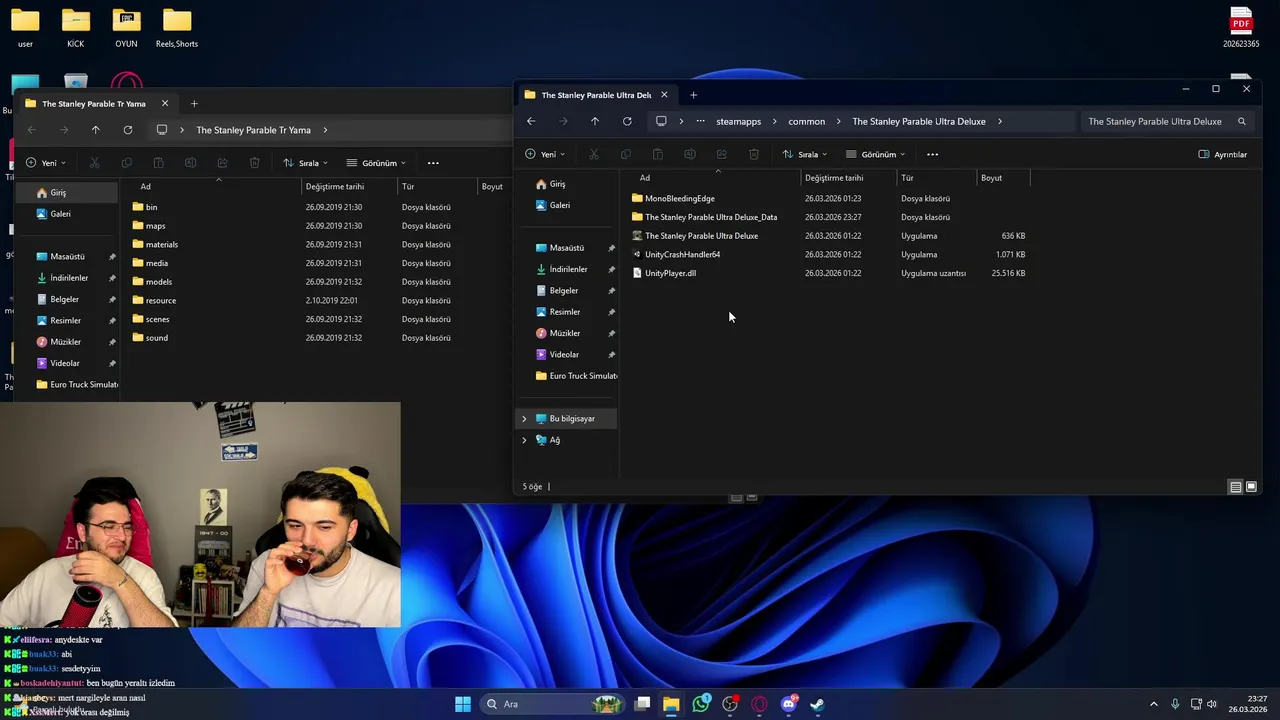Viewport: 1280px width, 720px height.
Task: Click the Share icon in Ultra Deluxe toolbar
Action: point(721,154)
